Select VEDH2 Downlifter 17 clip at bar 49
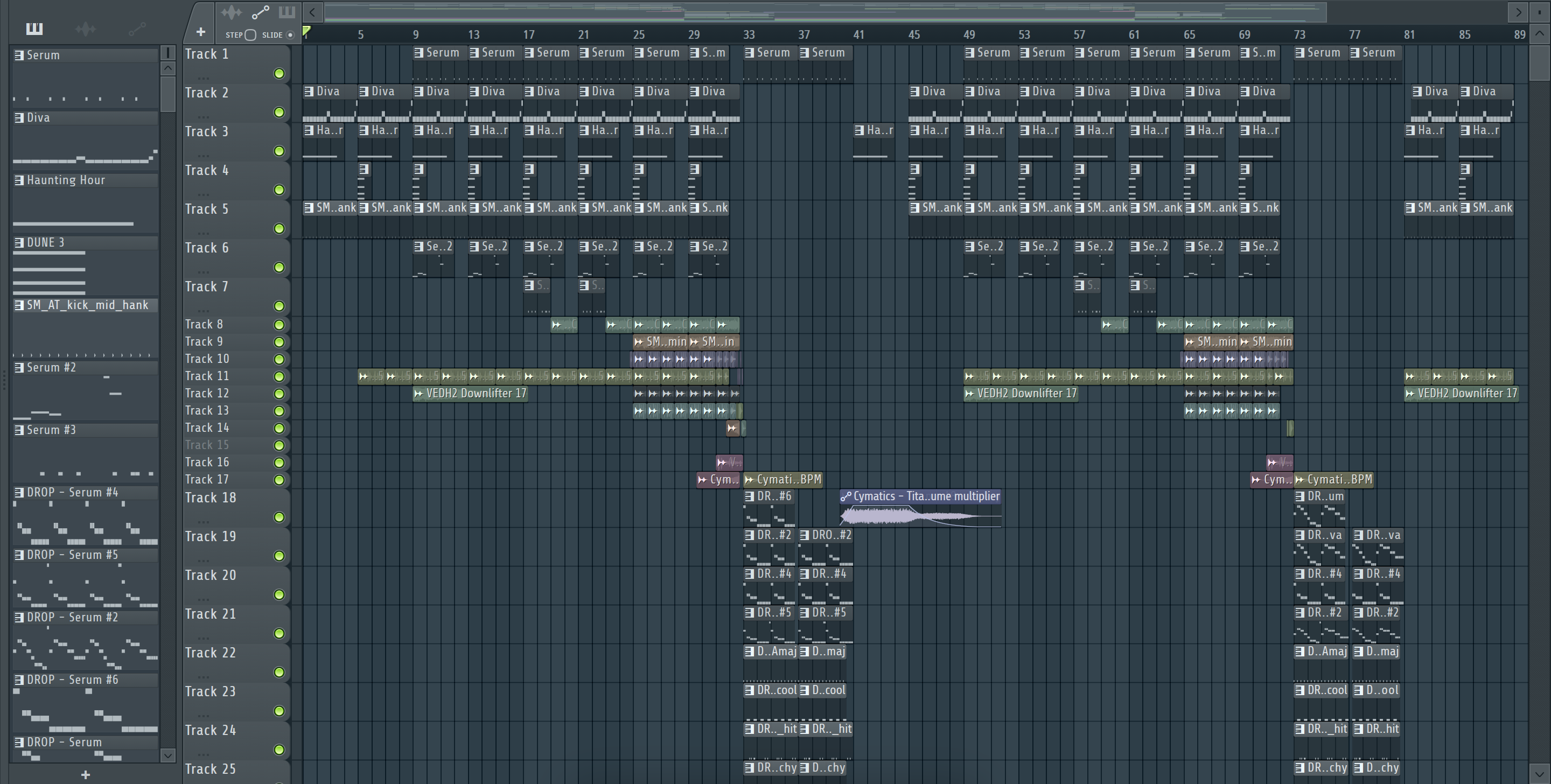This screenshot has width=1551, height=784. [1021, 393]
